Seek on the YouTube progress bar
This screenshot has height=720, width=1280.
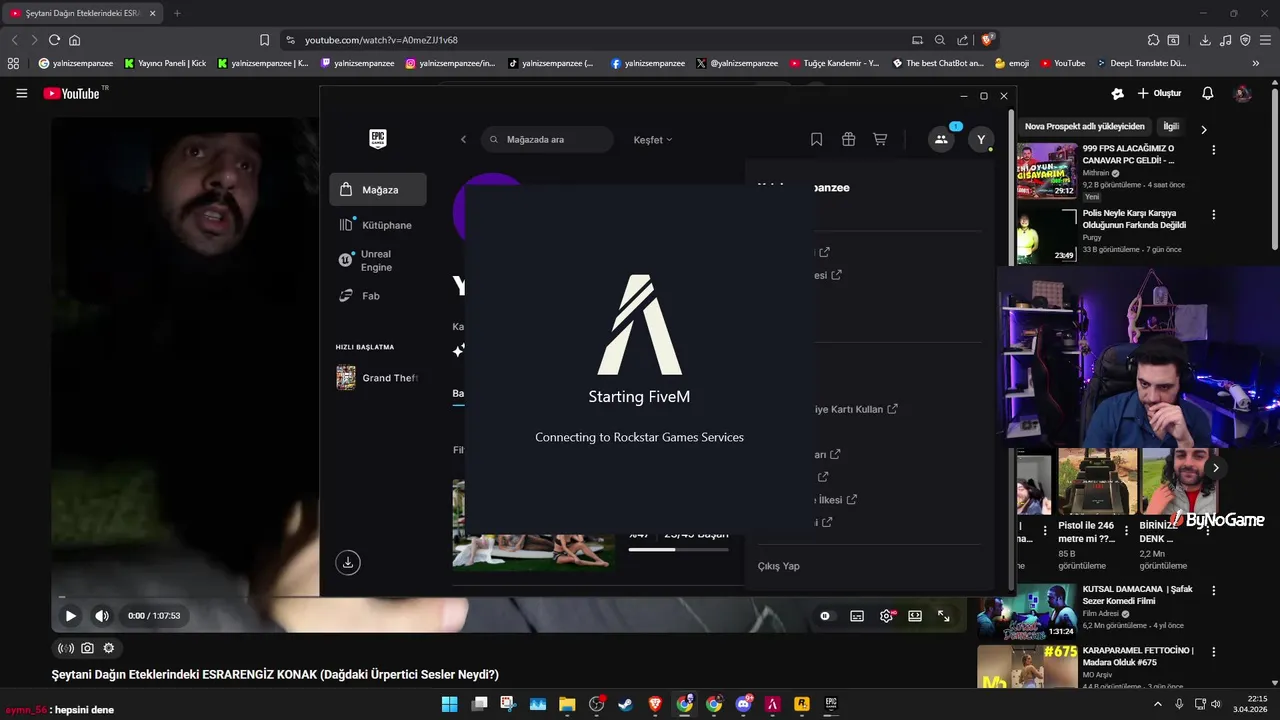click(509, 598)
